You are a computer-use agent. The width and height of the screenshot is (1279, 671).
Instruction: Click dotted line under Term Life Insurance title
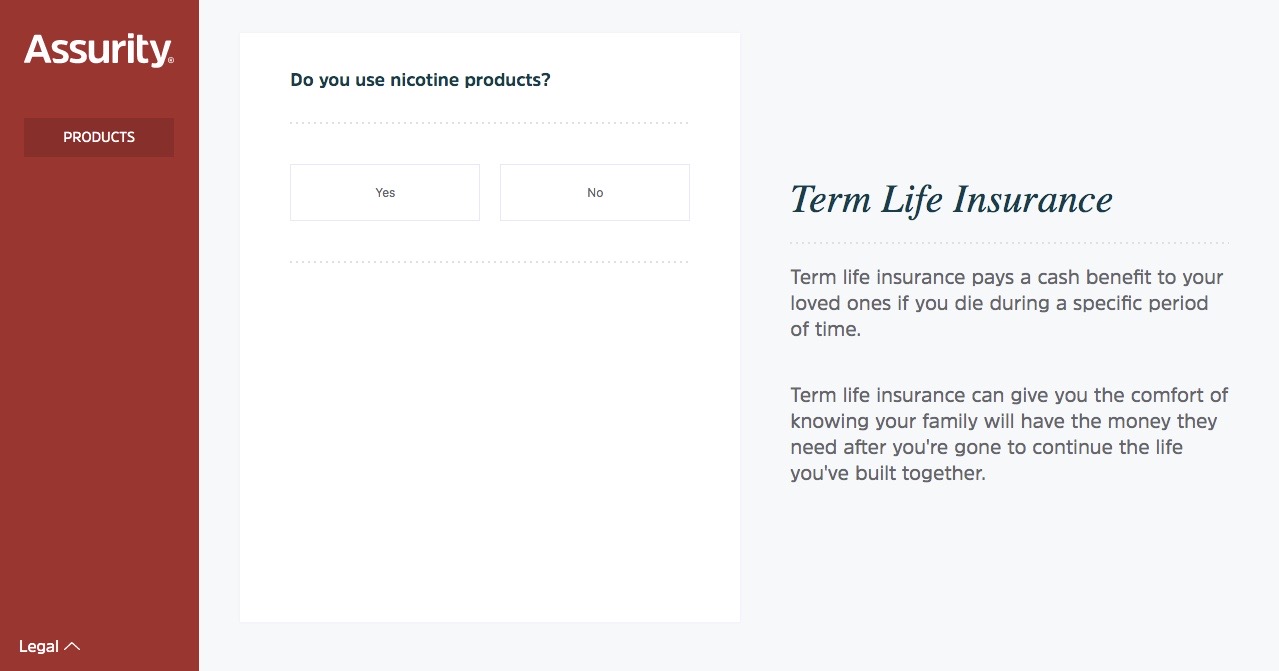pyautogui.click(x=1009, y=243)
